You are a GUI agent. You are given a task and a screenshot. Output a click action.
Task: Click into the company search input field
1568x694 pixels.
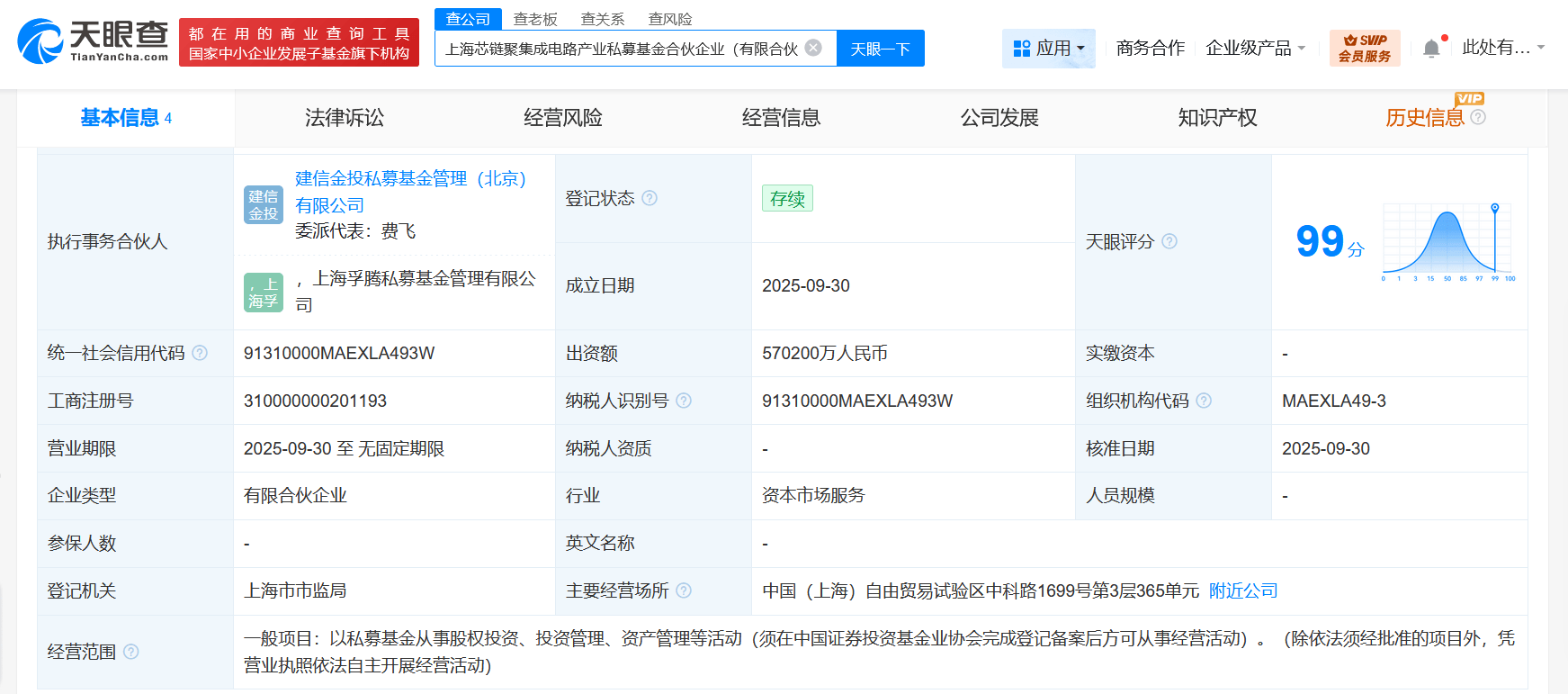(x=621, y=49)
